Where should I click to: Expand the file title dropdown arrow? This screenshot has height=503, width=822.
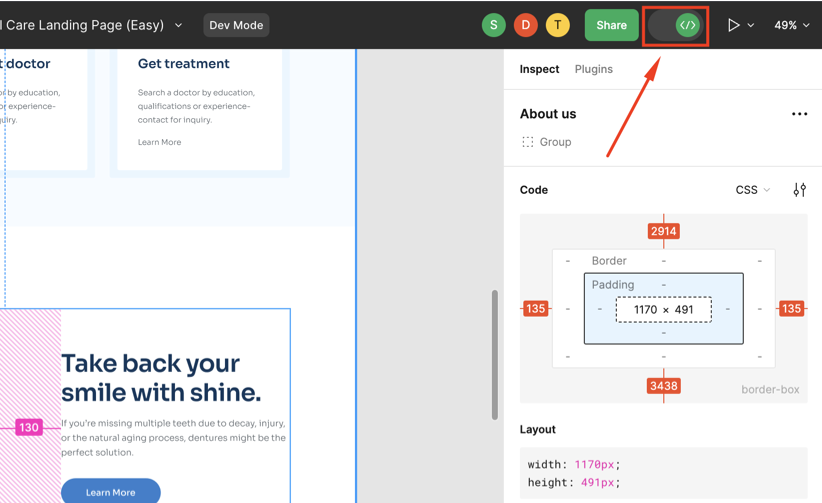pyautogui.click(x=179, y=26)
